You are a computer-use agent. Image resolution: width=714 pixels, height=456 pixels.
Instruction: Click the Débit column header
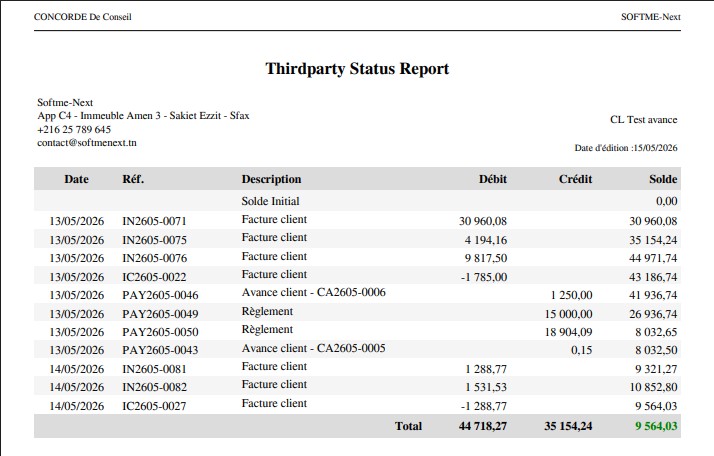493,179
